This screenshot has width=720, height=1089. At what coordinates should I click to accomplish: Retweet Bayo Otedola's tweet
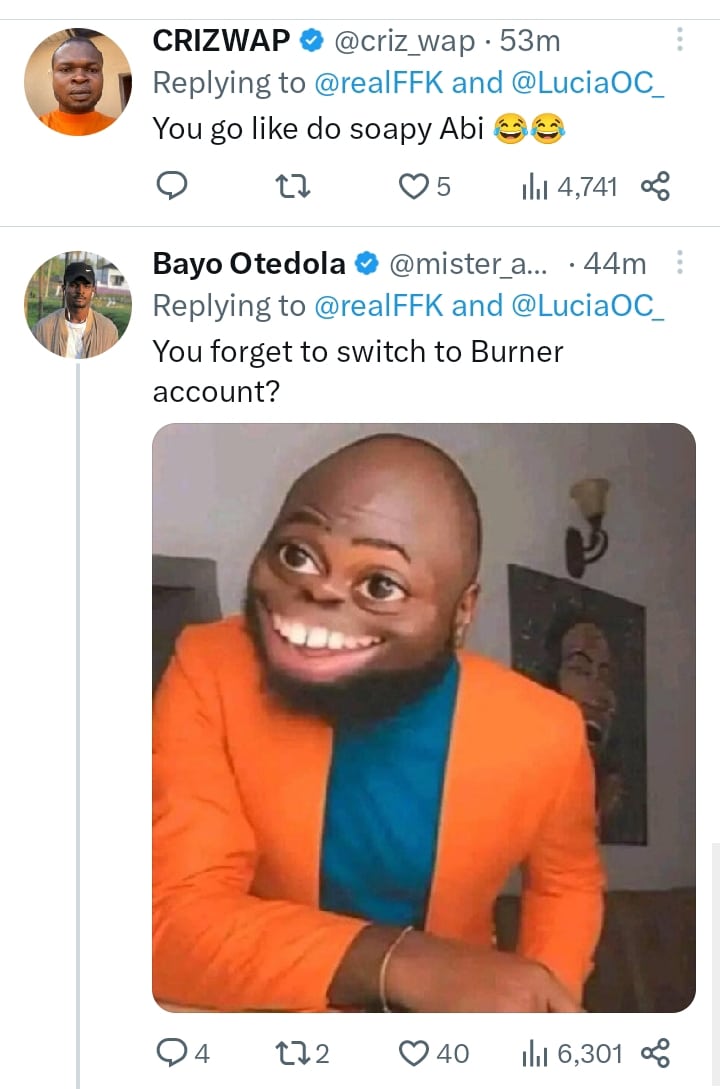click(293, 1053)
